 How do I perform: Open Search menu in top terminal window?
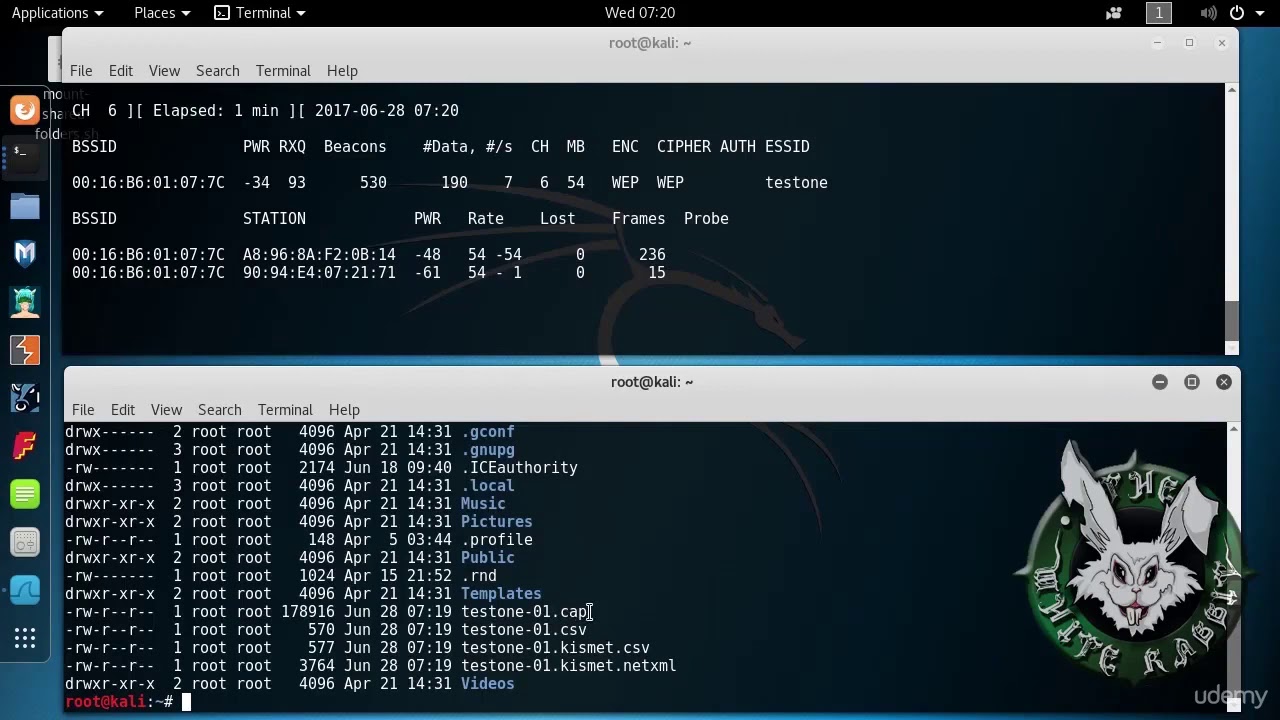tap(217, 71)
